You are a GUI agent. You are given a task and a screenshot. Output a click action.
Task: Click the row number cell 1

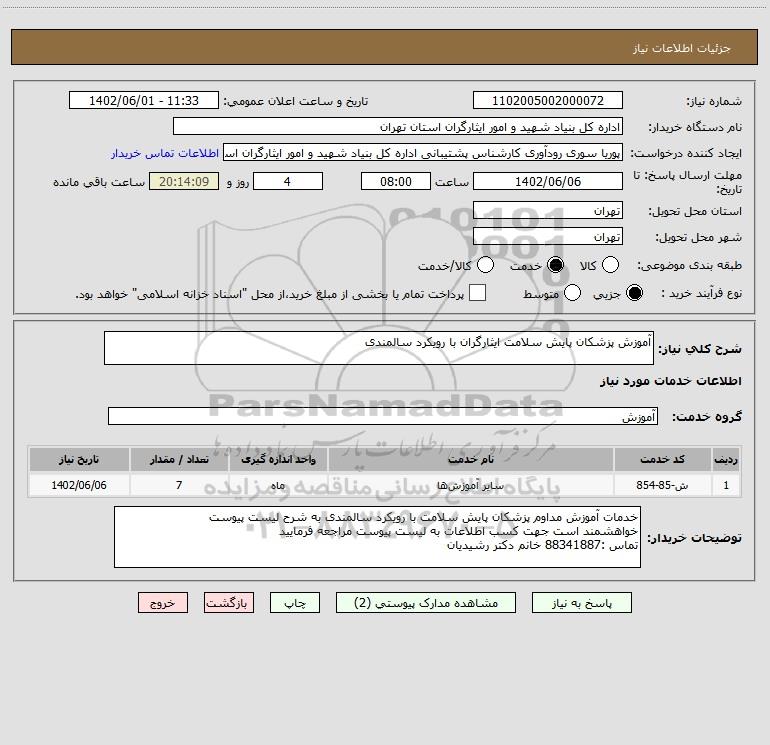726,485
